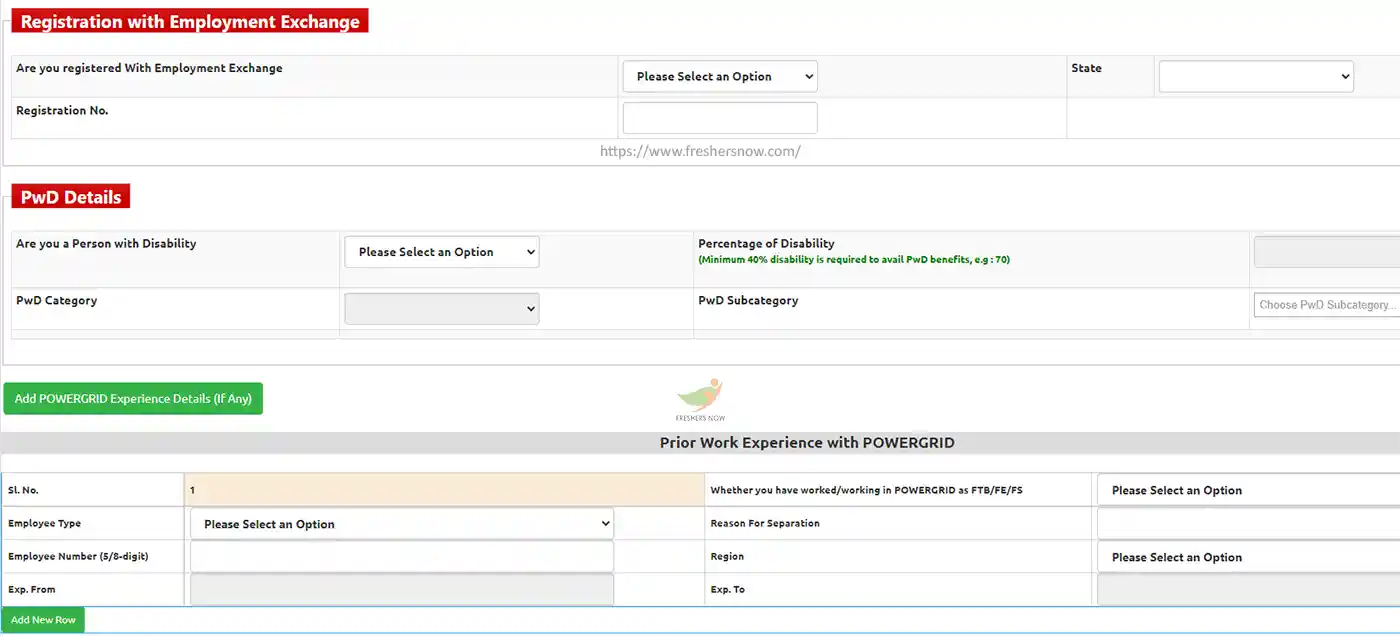The height and width of the screenshot is (636, 1400).
Task: Open the State dropdown
Action: point(1256,76)
